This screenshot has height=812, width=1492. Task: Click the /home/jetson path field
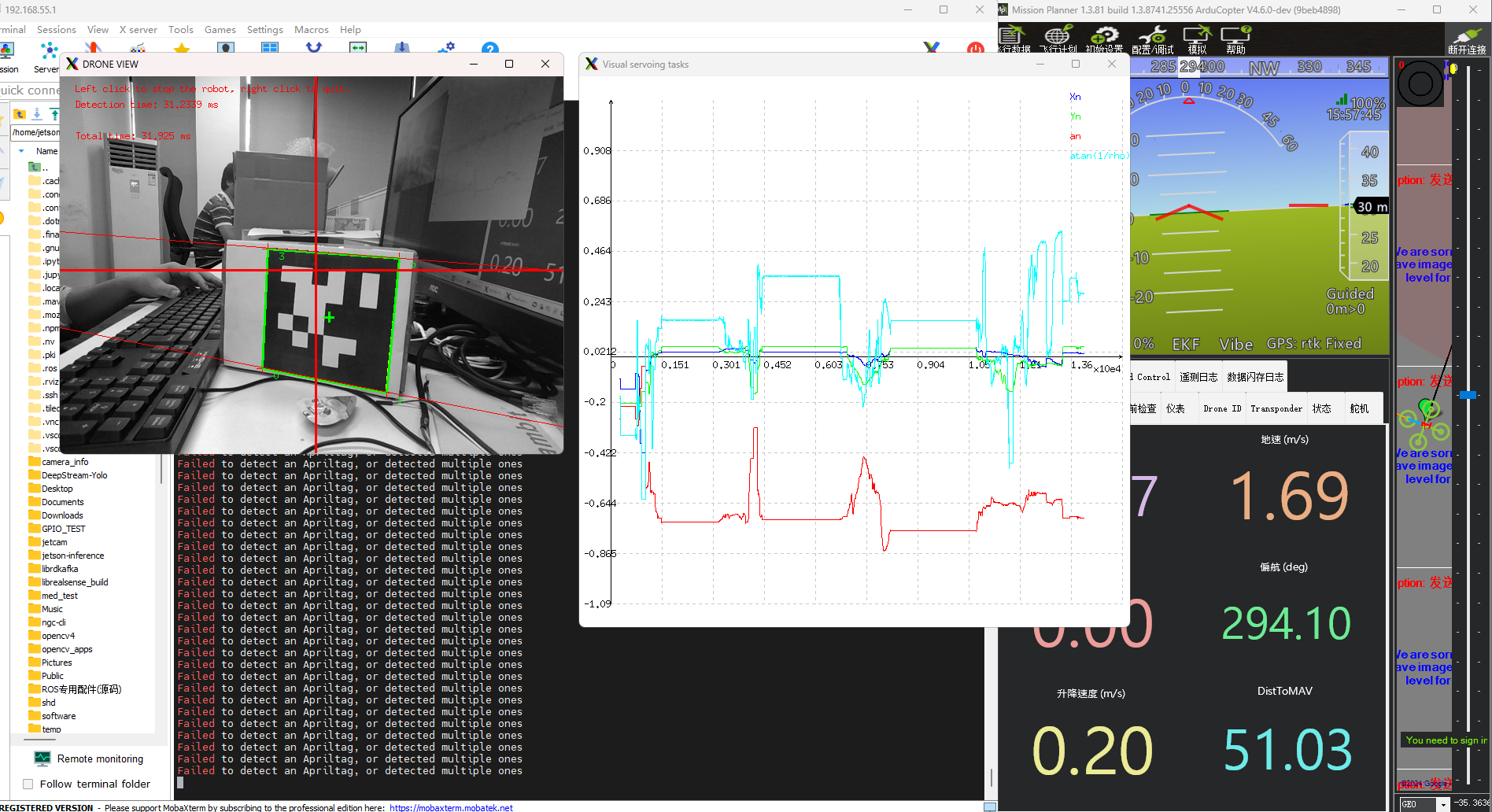[36, 132]
